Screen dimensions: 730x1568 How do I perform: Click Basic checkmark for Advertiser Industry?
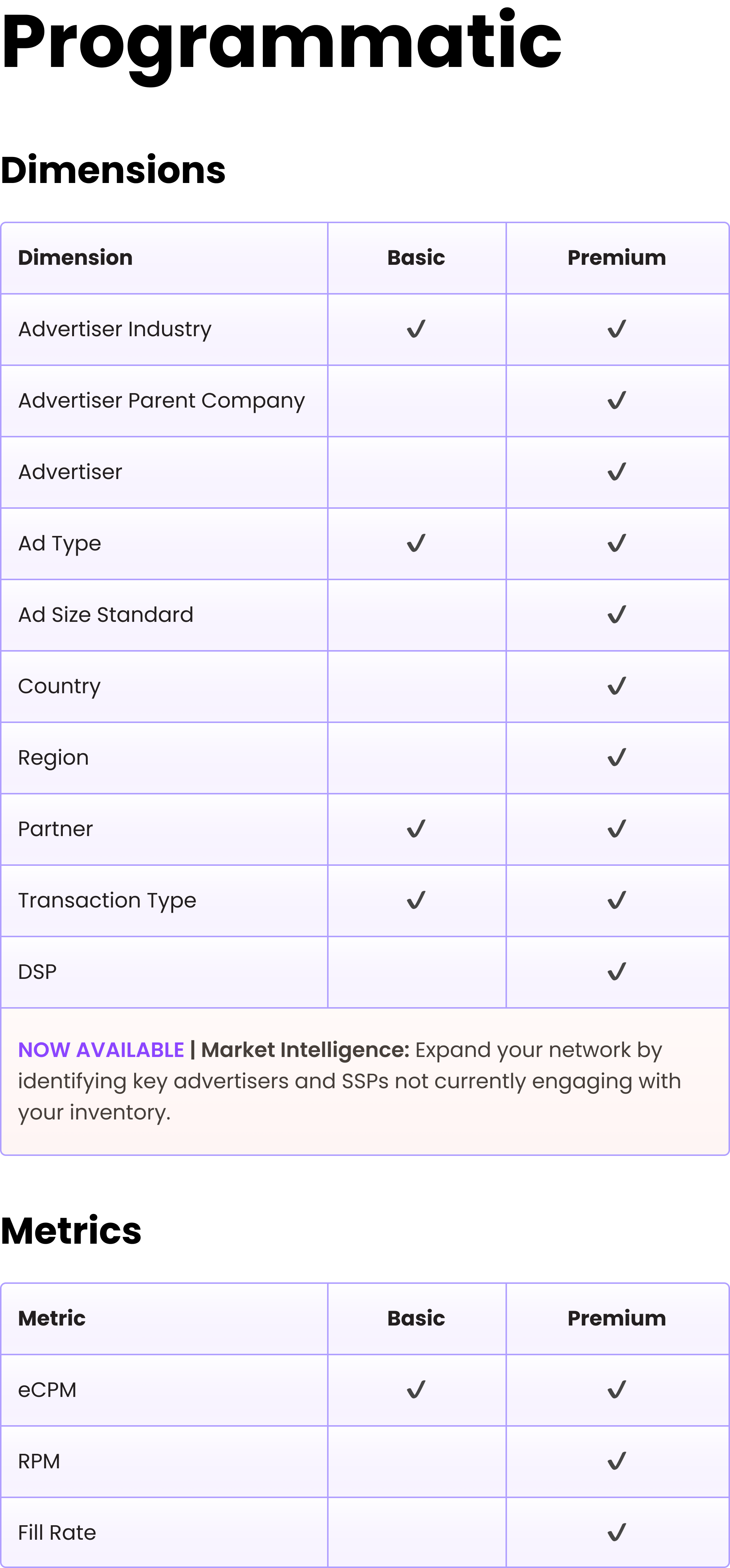(416, 329)
